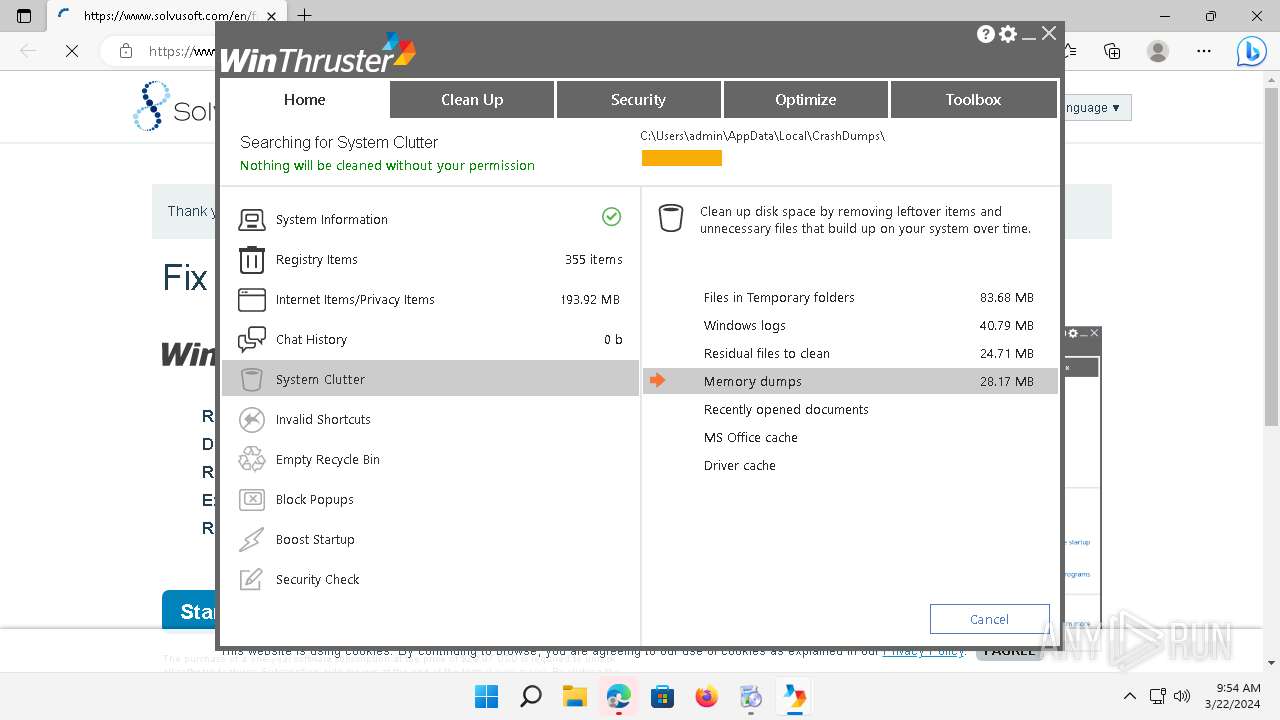Select Internet Items/Privacy Items row
The width and height of the screenshot is (1280, 720).
(x=430, y=300)
